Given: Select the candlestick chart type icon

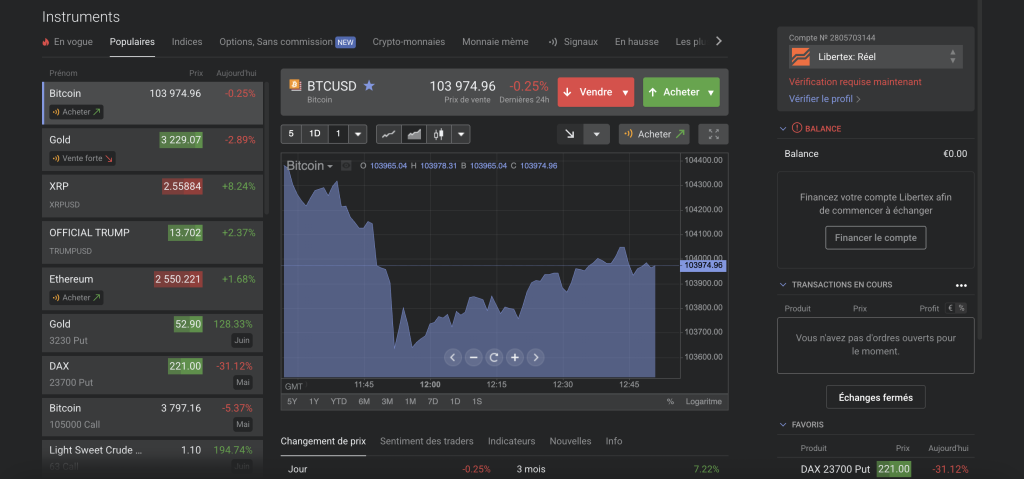Looking at the screenshot, I should [439, 134].
